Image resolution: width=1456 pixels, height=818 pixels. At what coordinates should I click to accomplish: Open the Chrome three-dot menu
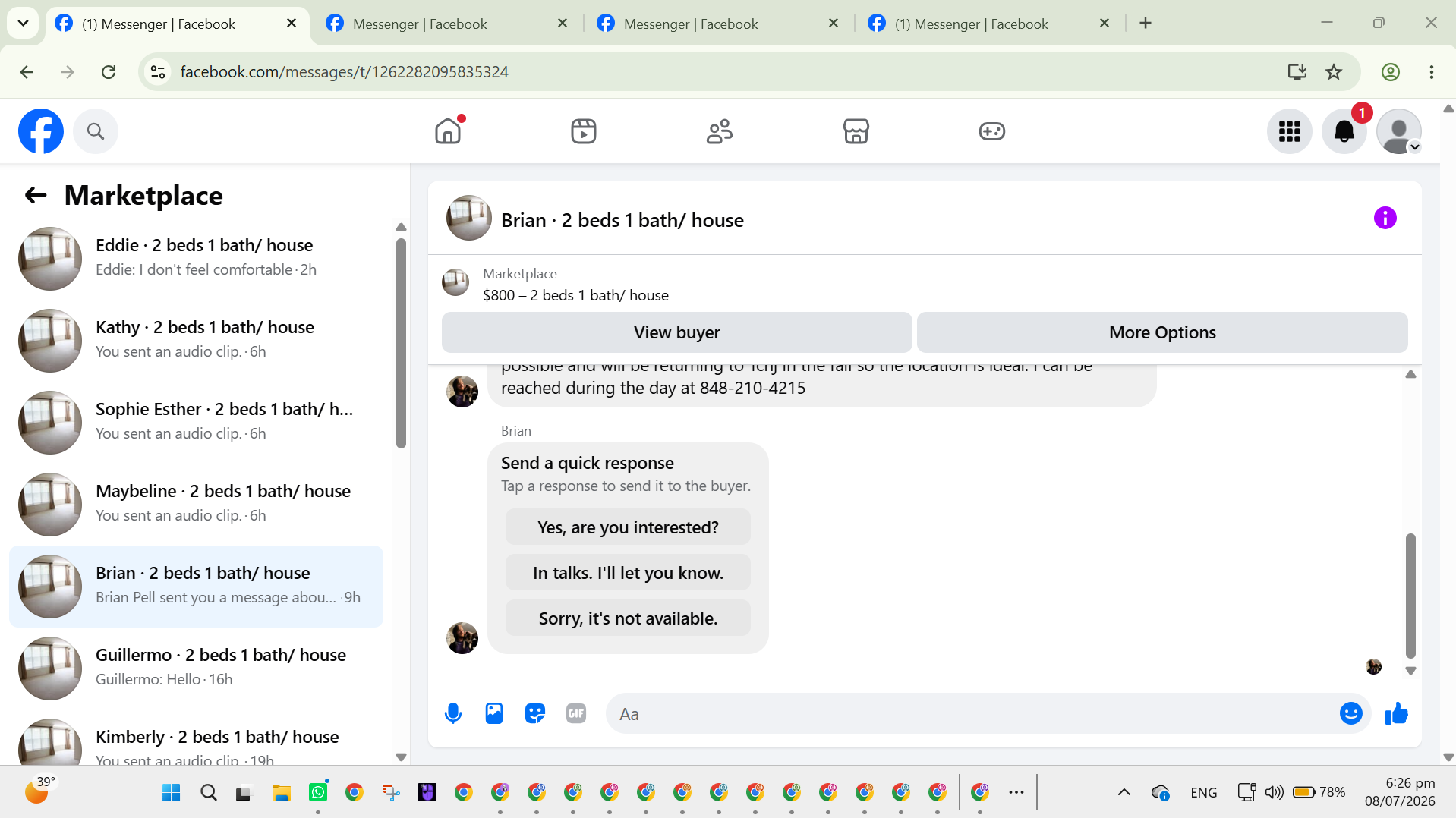pos(1432,72)
